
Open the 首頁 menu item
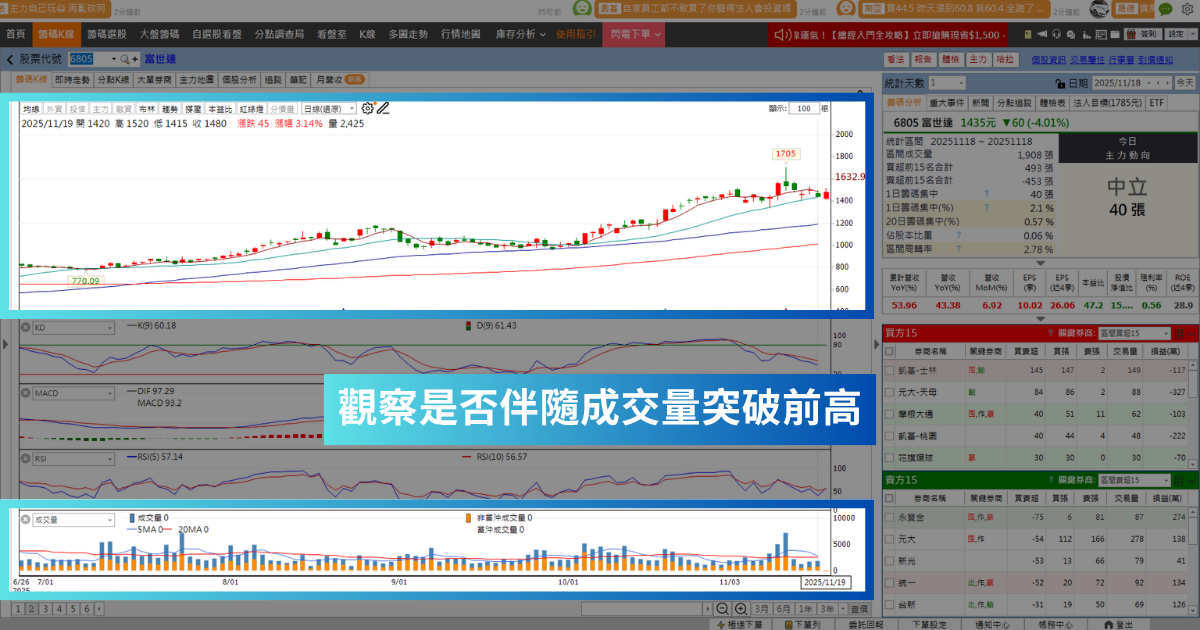[15, 33]
